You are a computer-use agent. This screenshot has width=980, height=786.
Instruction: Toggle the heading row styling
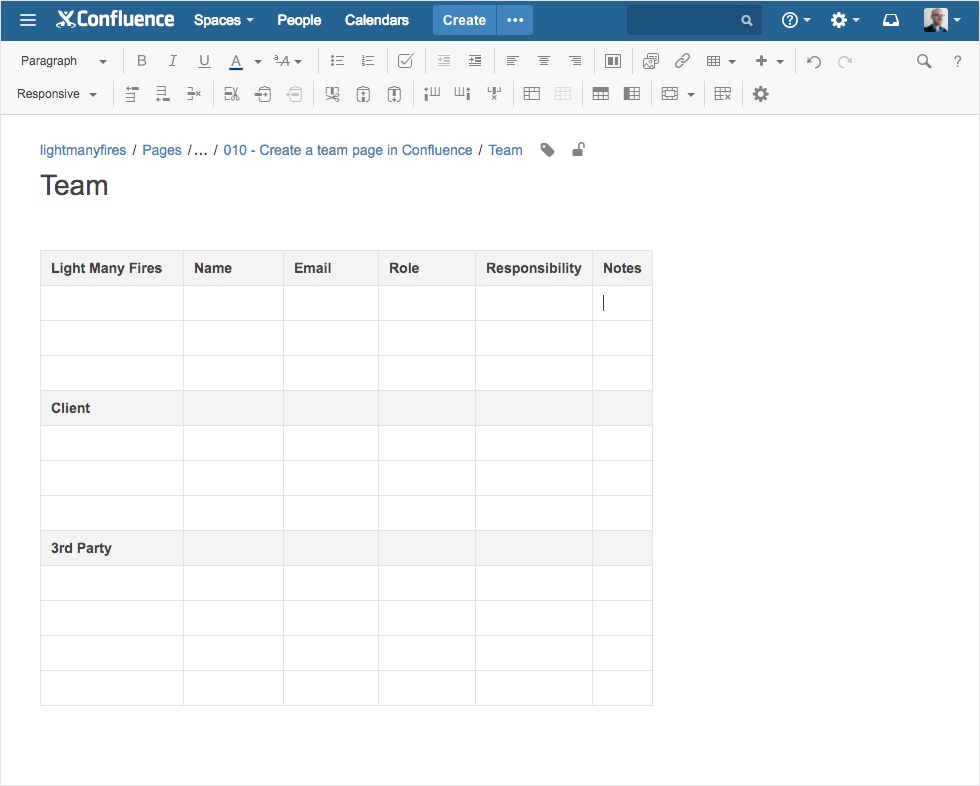601,94
